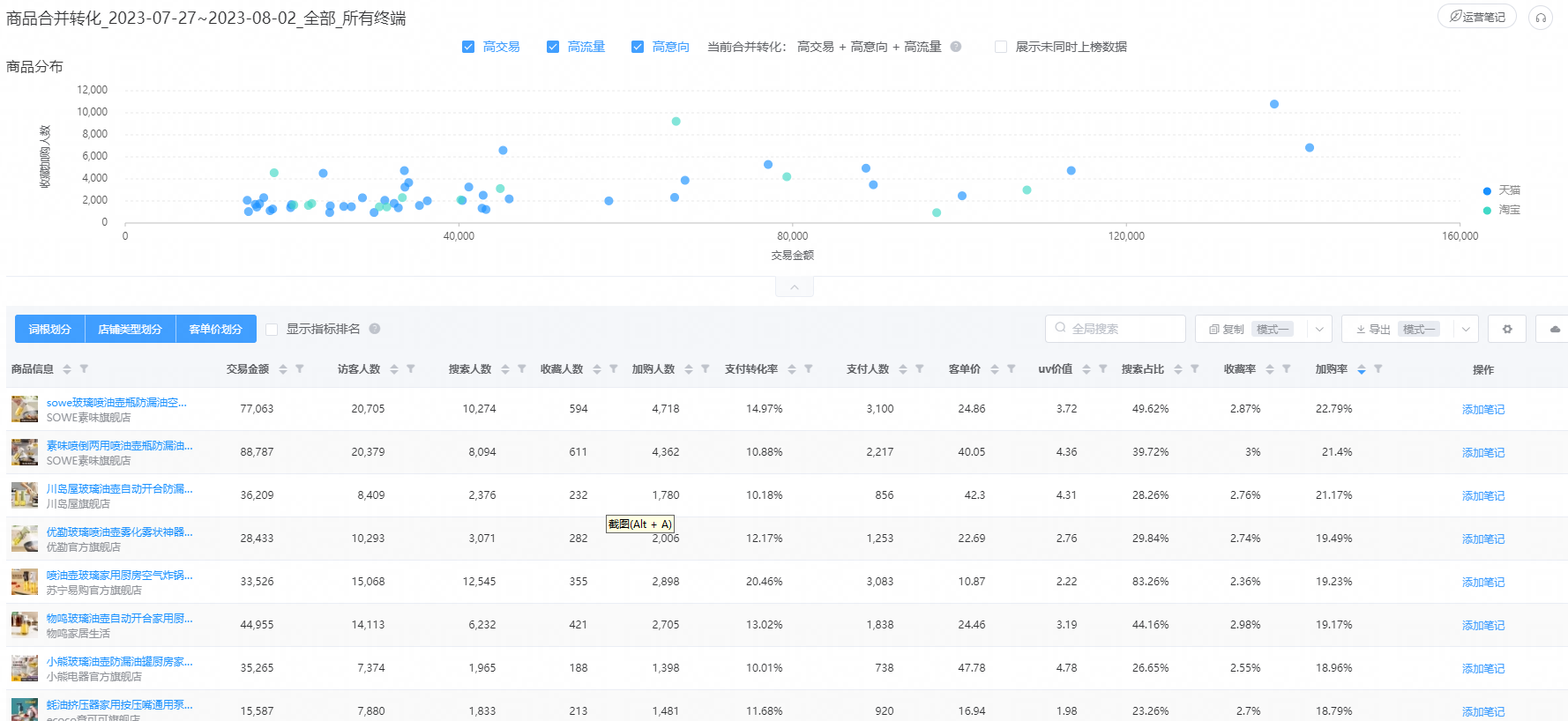
Task: Click filter icon for 加购率 column
Action: point(1378,369)
